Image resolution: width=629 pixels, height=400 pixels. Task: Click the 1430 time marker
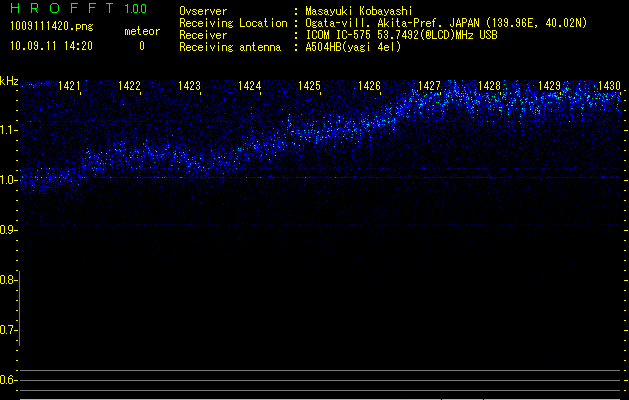coord(609,87)
